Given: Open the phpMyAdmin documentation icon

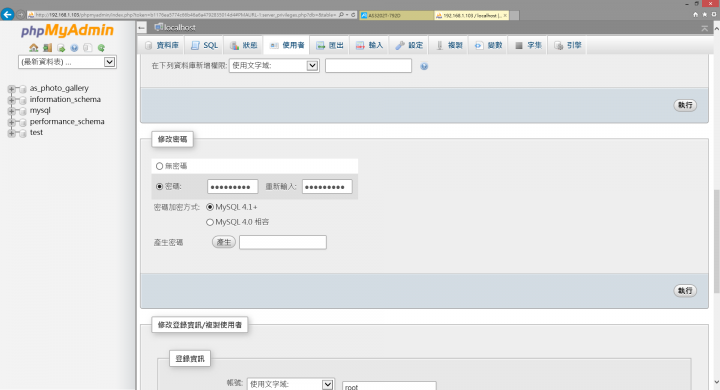Looking at the screenshot, I should [74, 48].
